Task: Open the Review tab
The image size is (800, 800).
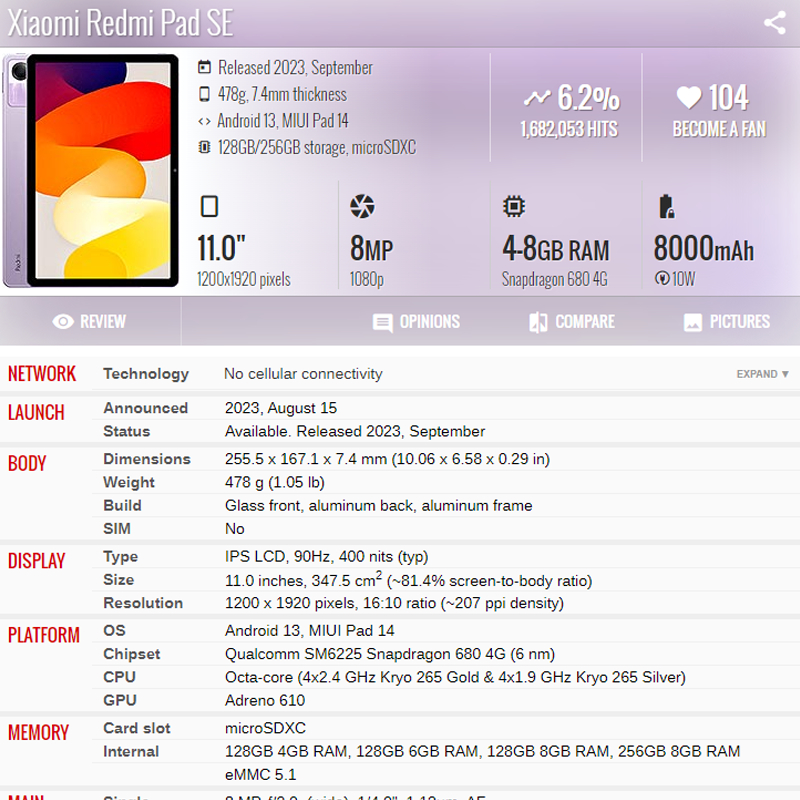Action: (90, 322)
